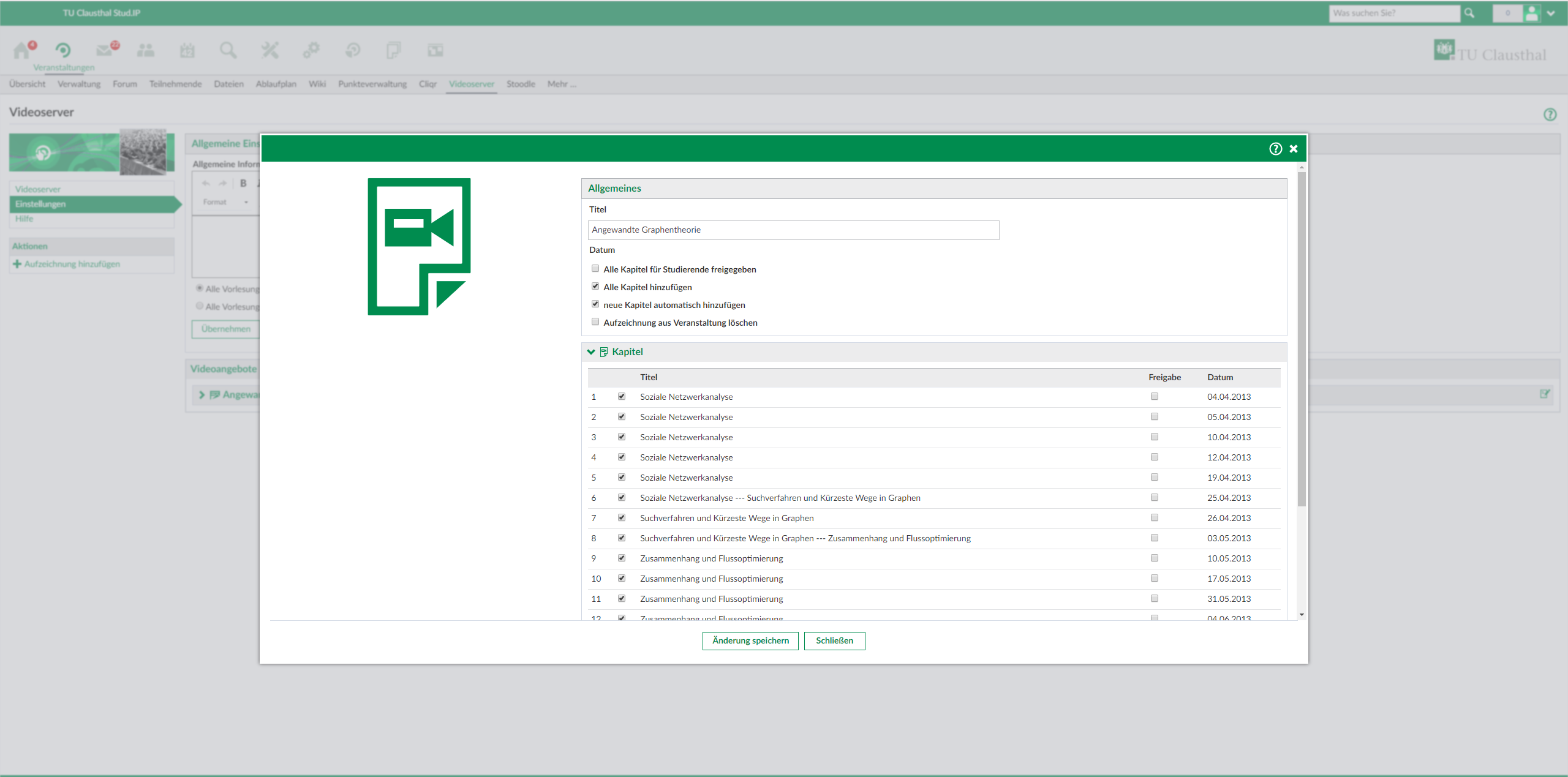Switch to the Teilnehmende tab
This screenshot has height=777, width=1568.
click(x=175, y=84)
